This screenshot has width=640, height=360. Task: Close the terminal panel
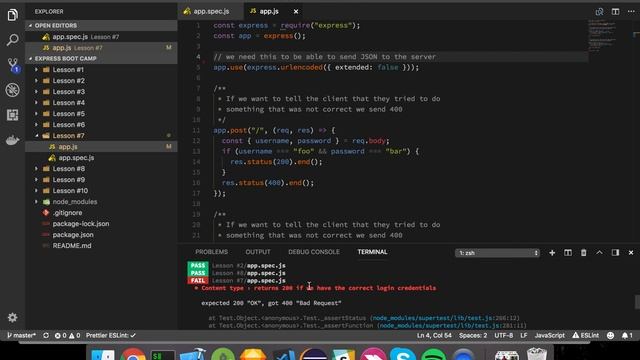point(631,253)
